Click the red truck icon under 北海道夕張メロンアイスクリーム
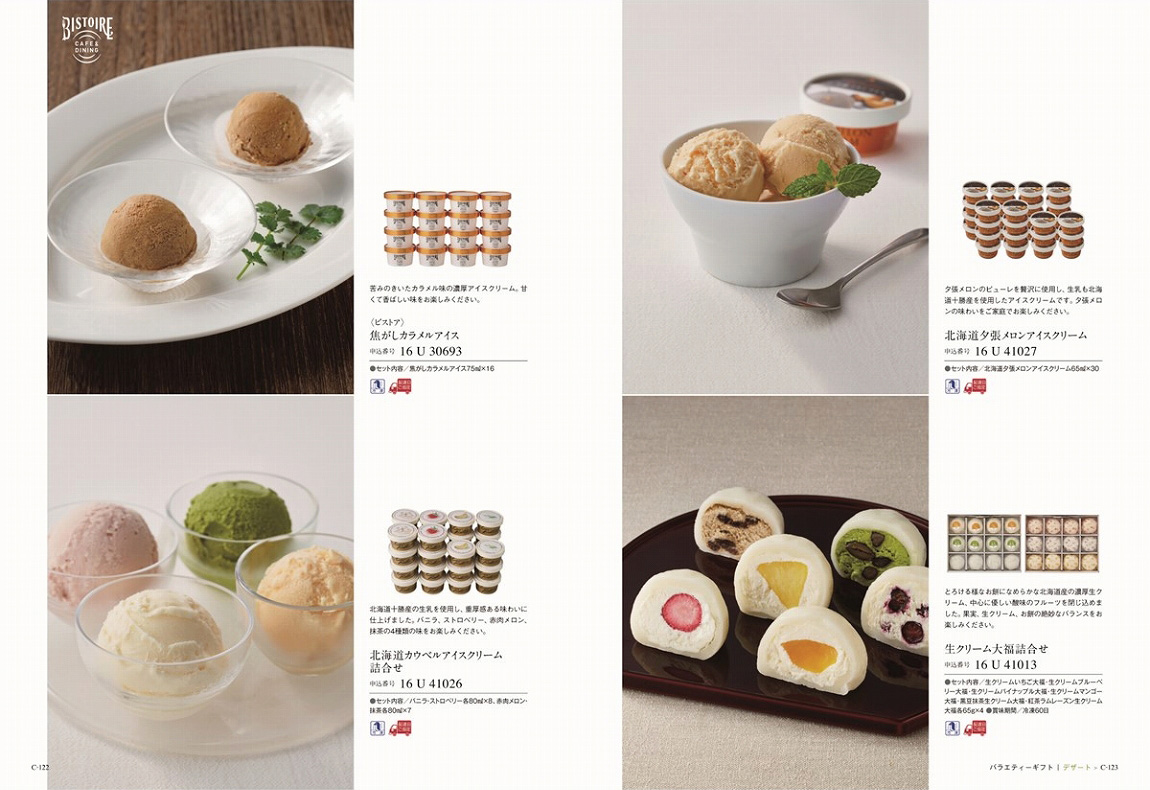This screenshot has width=1150, height=790. [975, 386]
